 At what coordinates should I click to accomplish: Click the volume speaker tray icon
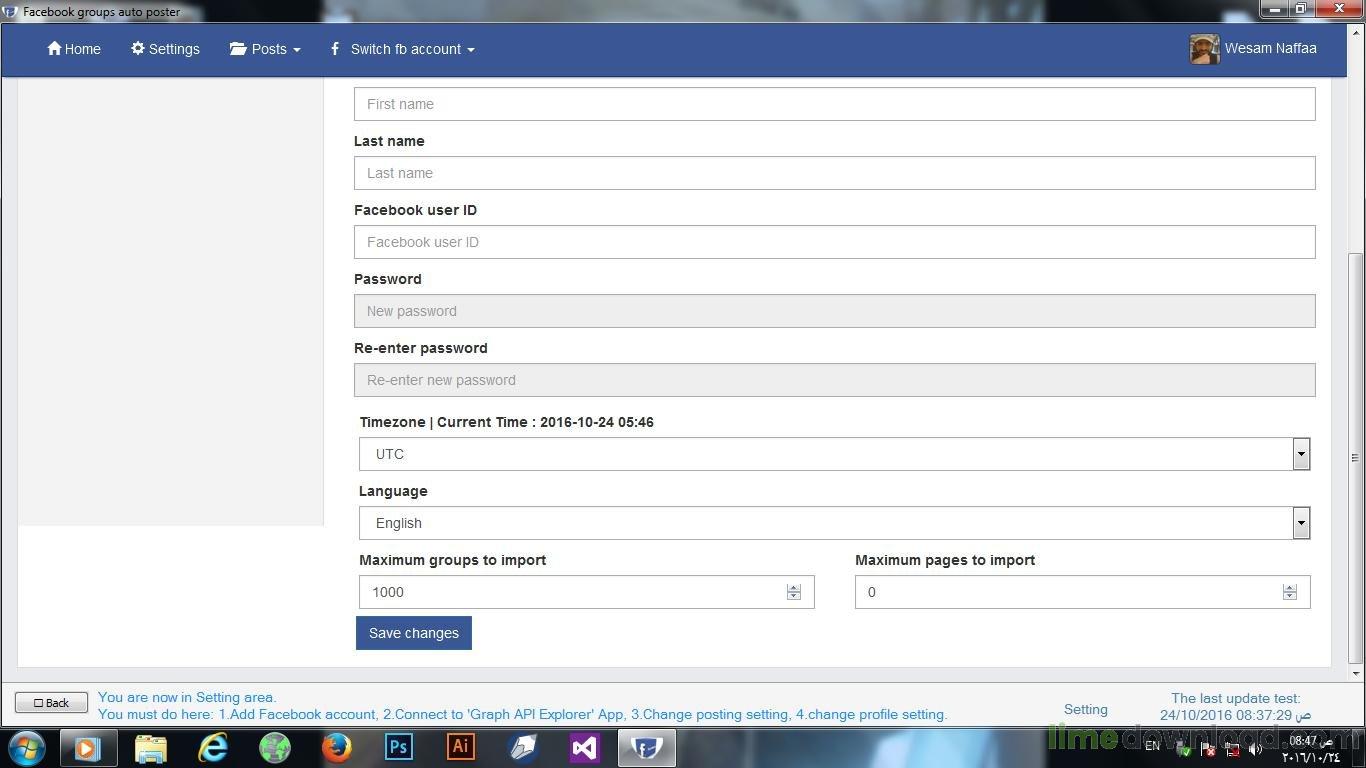(x=1255, y=749)
